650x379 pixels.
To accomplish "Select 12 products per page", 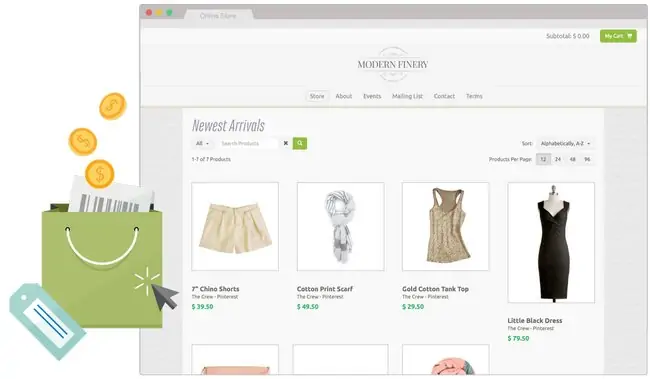I will click(x=543, y=159).
